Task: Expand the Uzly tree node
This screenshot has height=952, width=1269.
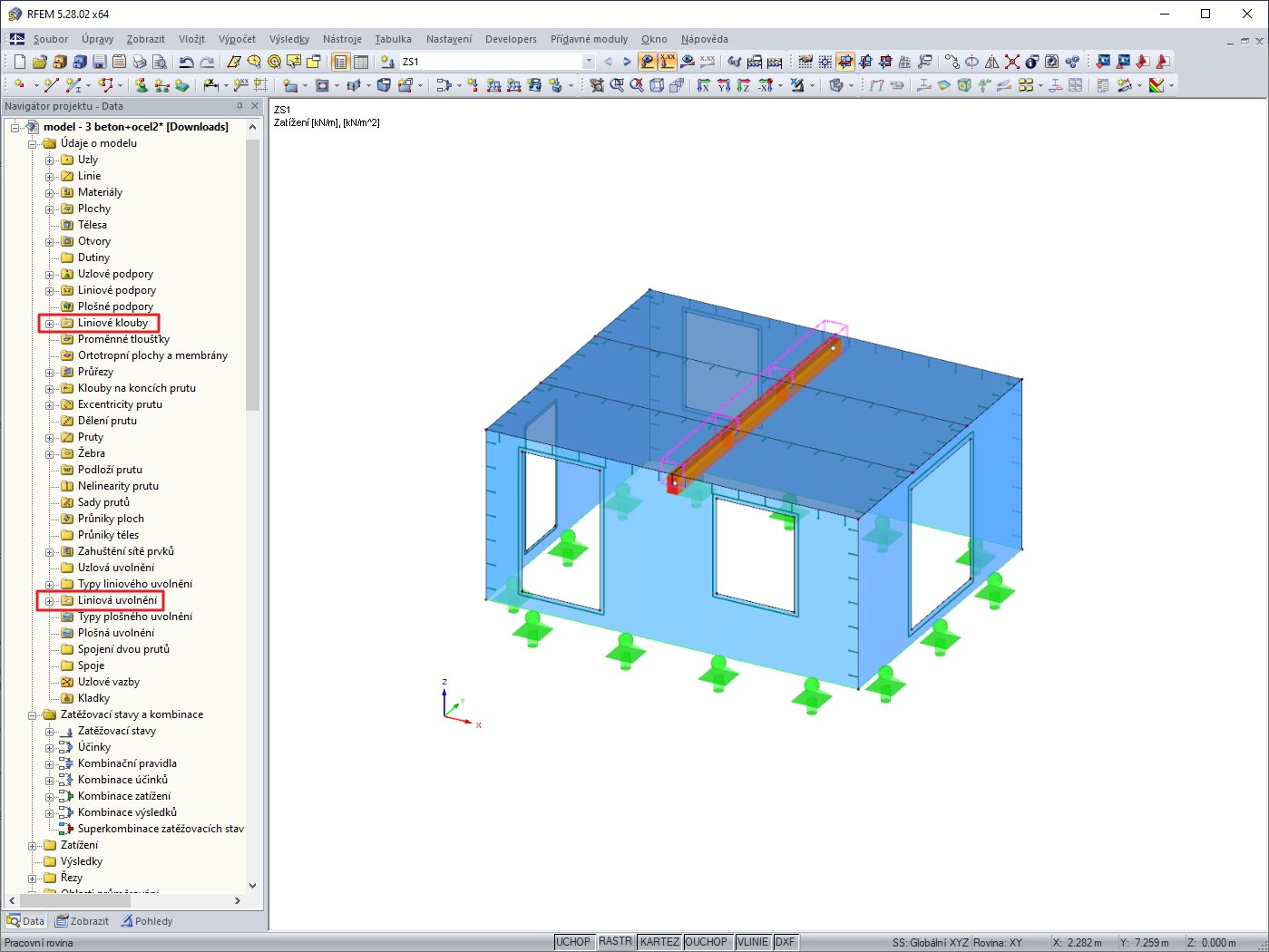Action: point(50,160)
